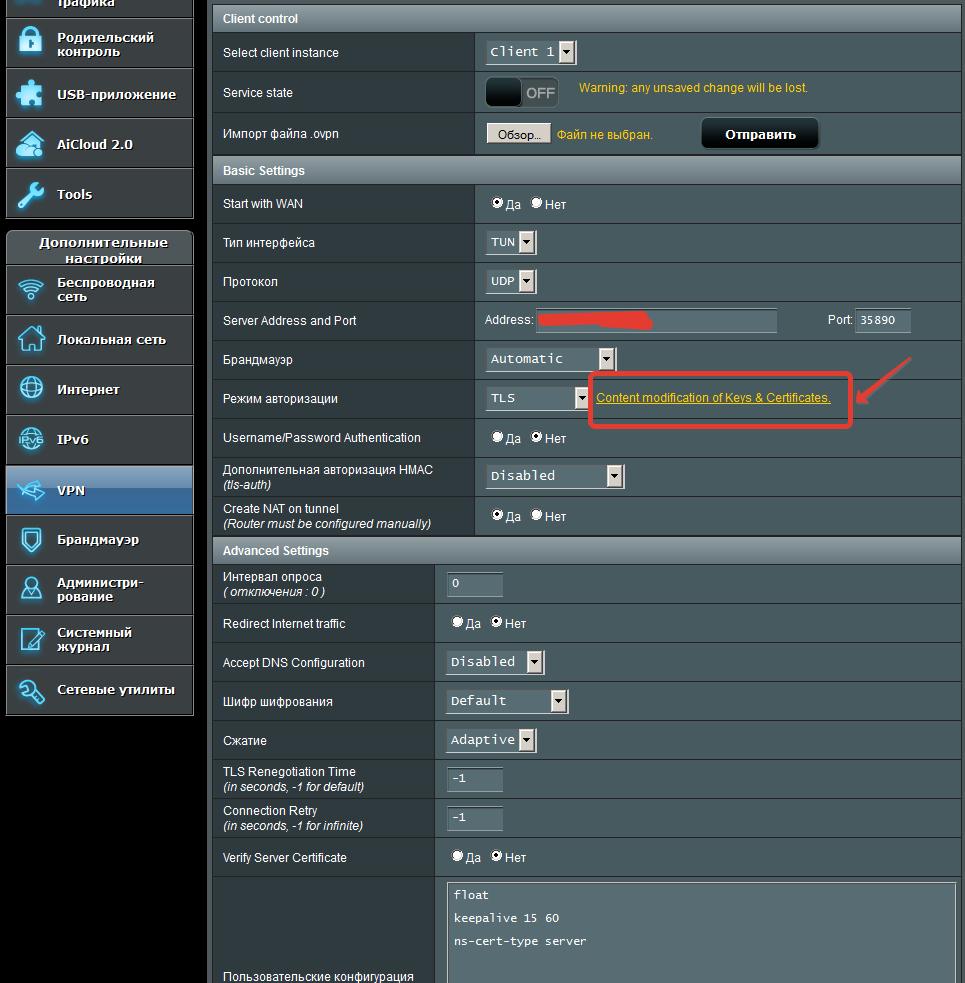Select 'Нет' for Start with WAN

point(537,203)
